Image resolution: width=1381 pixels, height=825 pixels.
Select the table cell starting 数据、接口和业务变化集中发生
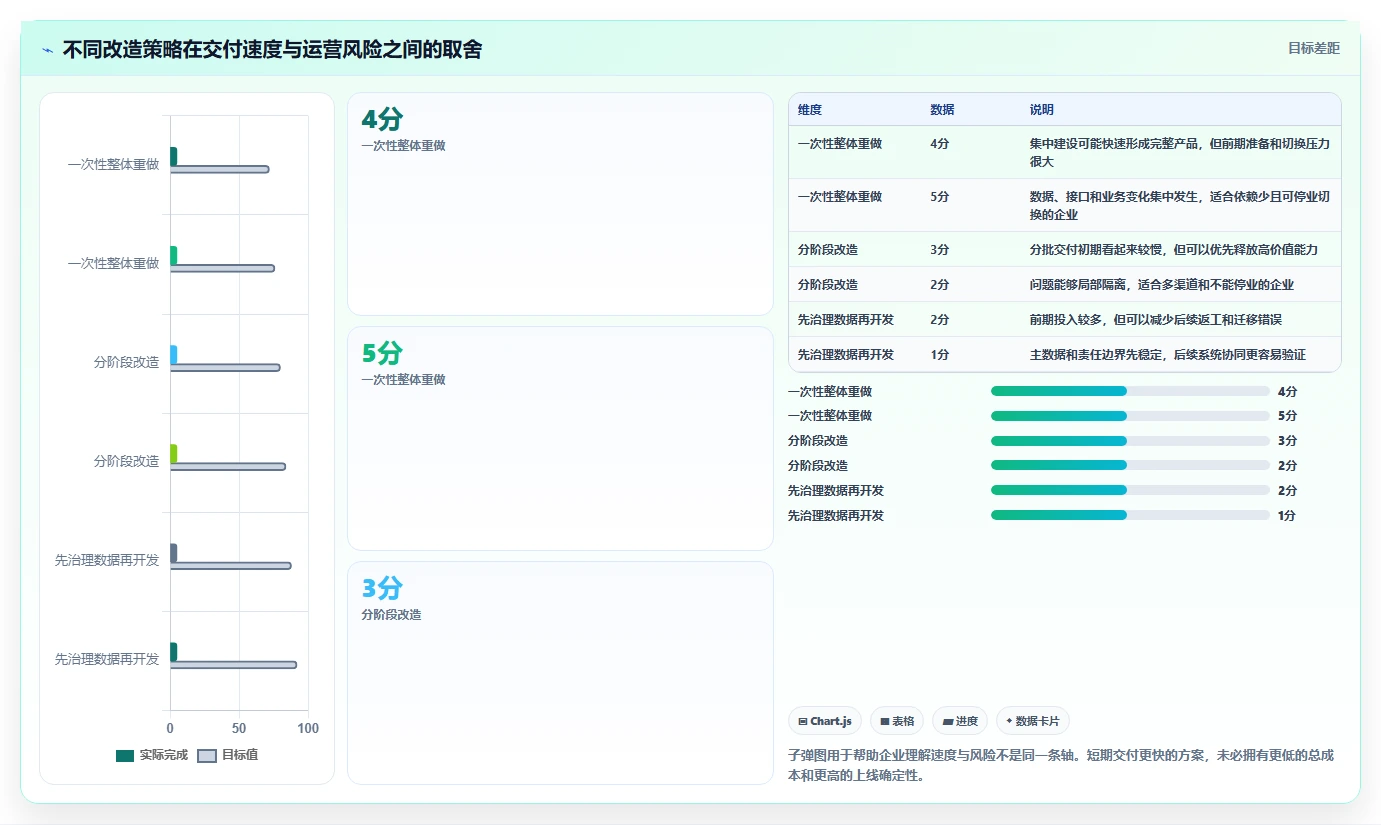(1181, 205)
